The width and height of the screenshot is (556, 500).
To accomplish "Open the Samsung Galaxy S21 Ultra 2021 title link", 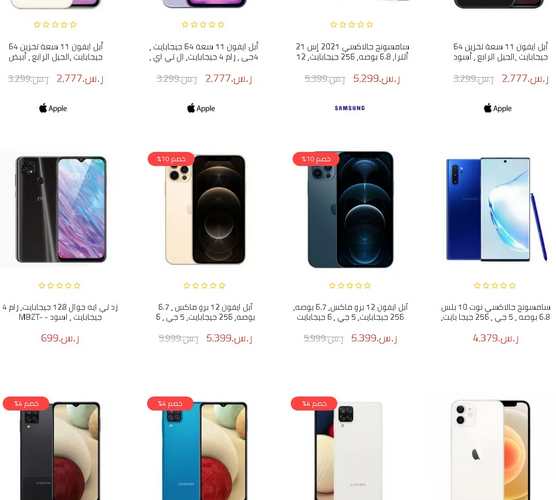I will click(352, 52).
